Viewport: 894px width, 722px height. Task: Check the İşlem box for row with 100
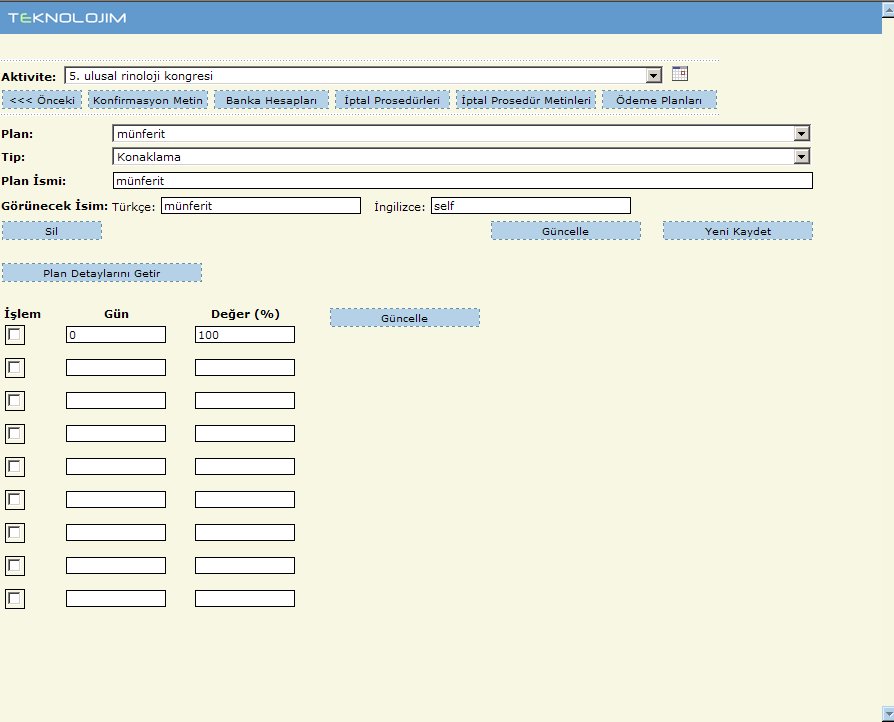15,335
